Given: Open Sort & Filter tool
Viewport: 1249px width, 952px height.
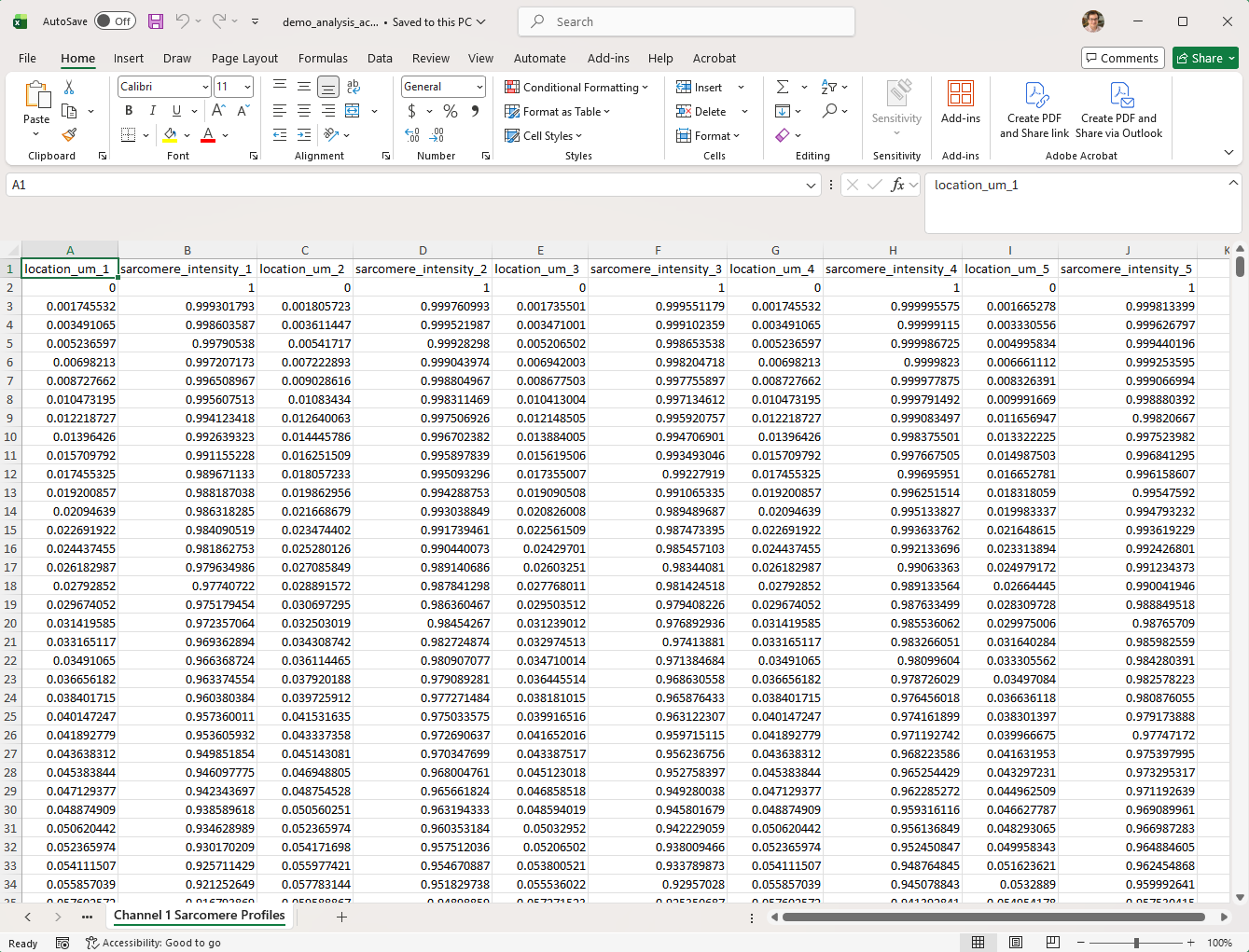Looking at the screenshot, I should click(829, 87).
